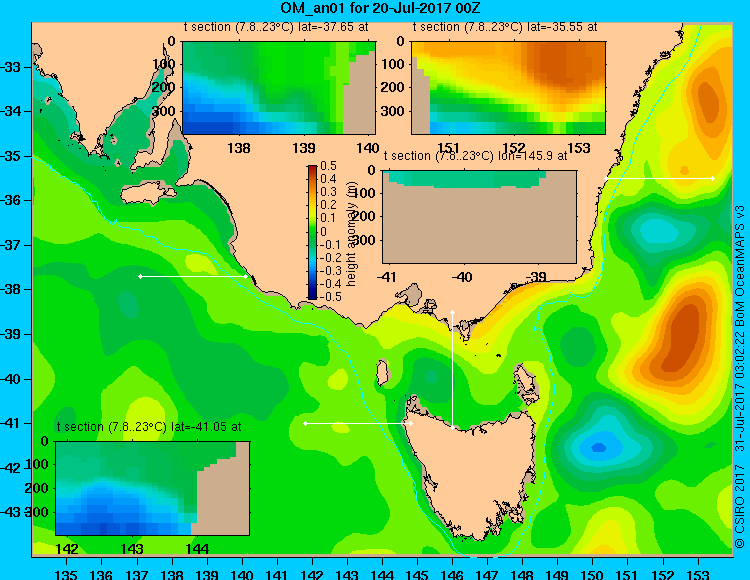Click the west endpoint diamond of the Tasmania transect

pyautogui.click(x=305, y=424)
